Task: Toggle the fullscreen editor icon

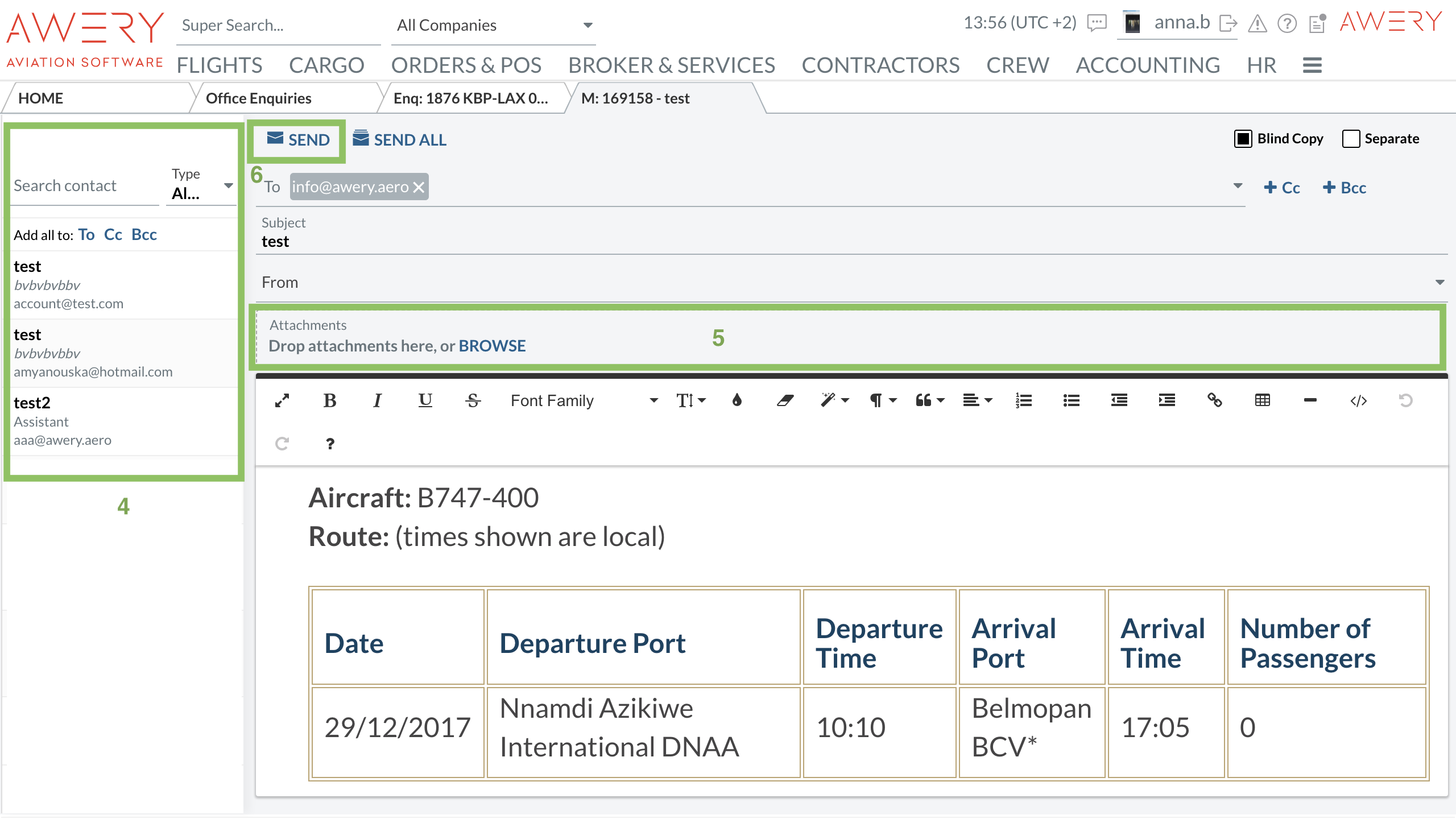Action: [x=282, y=401]
